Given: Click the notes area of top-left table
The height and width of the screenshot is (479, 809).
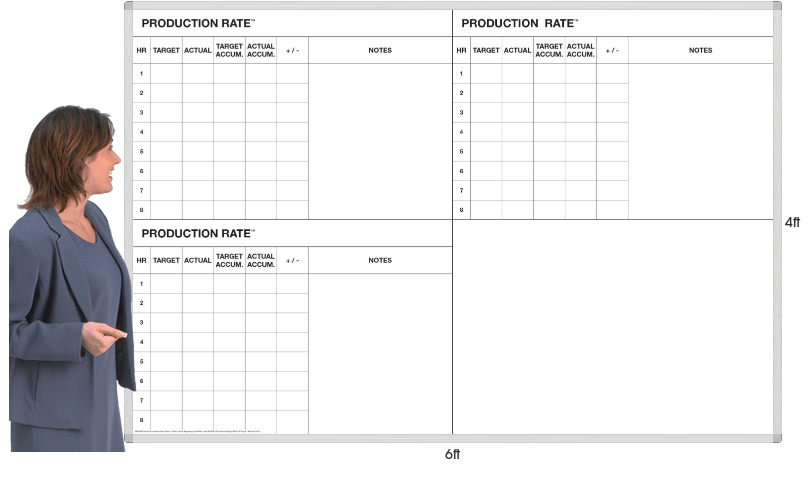Looking at the screenshot, I should pyautogui.click(x=380, y=141).
